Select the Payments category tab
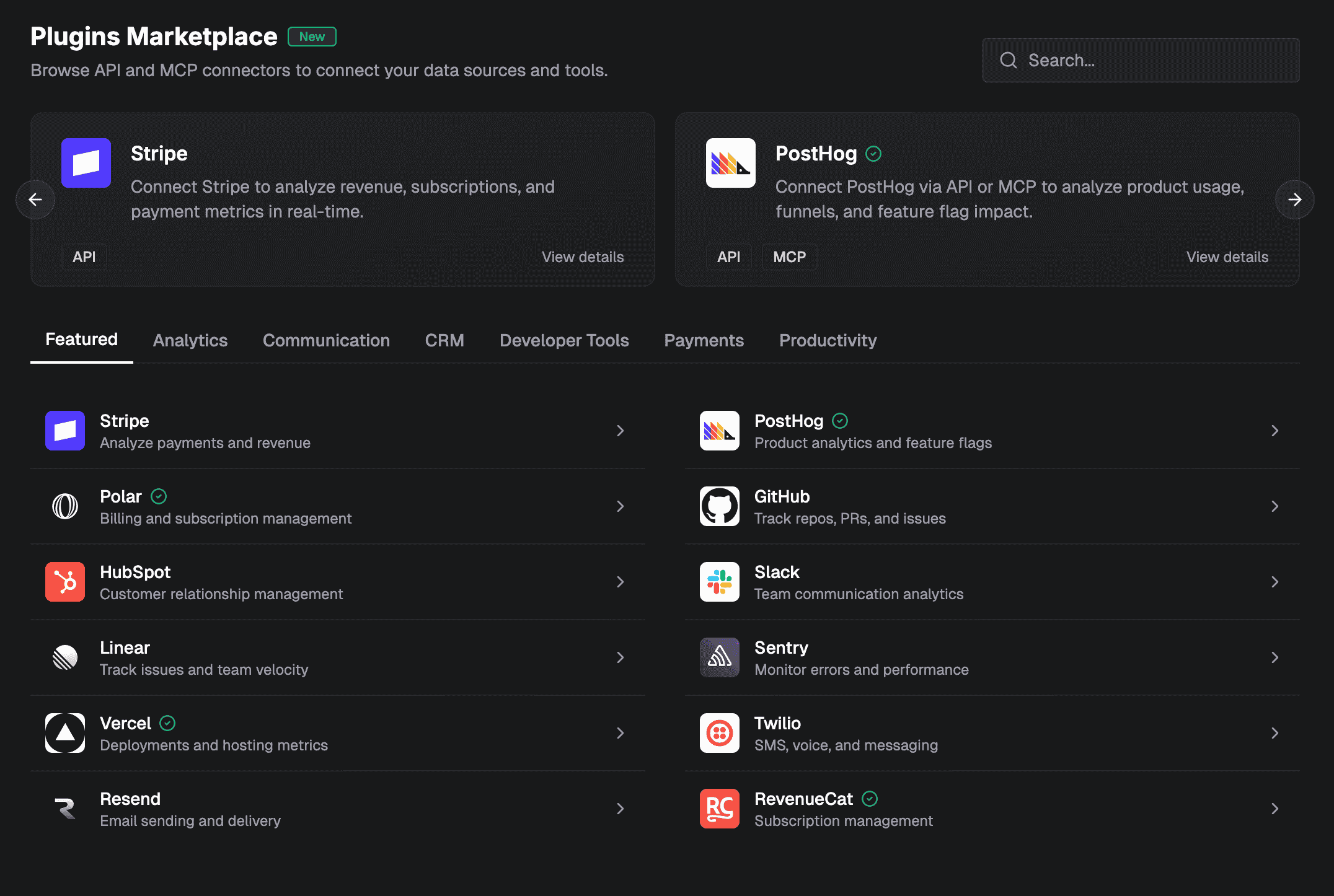This screenshot has width=1334, height=896. 704,340
